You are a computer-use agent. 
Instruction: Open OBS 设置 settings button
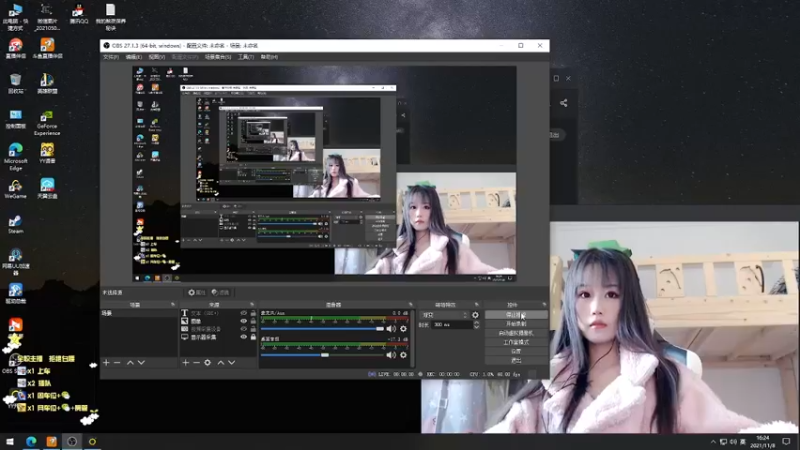point(516,352)
